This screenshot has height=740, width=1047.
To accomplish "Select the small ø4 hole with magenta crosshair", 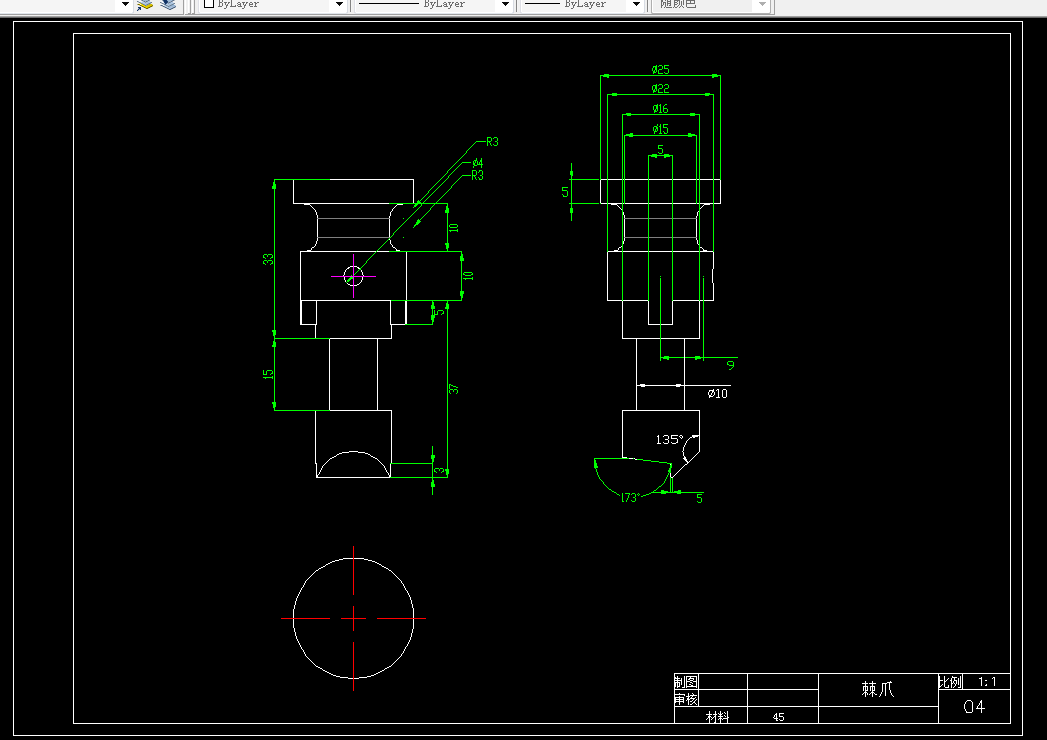I will tap(353, 276).
